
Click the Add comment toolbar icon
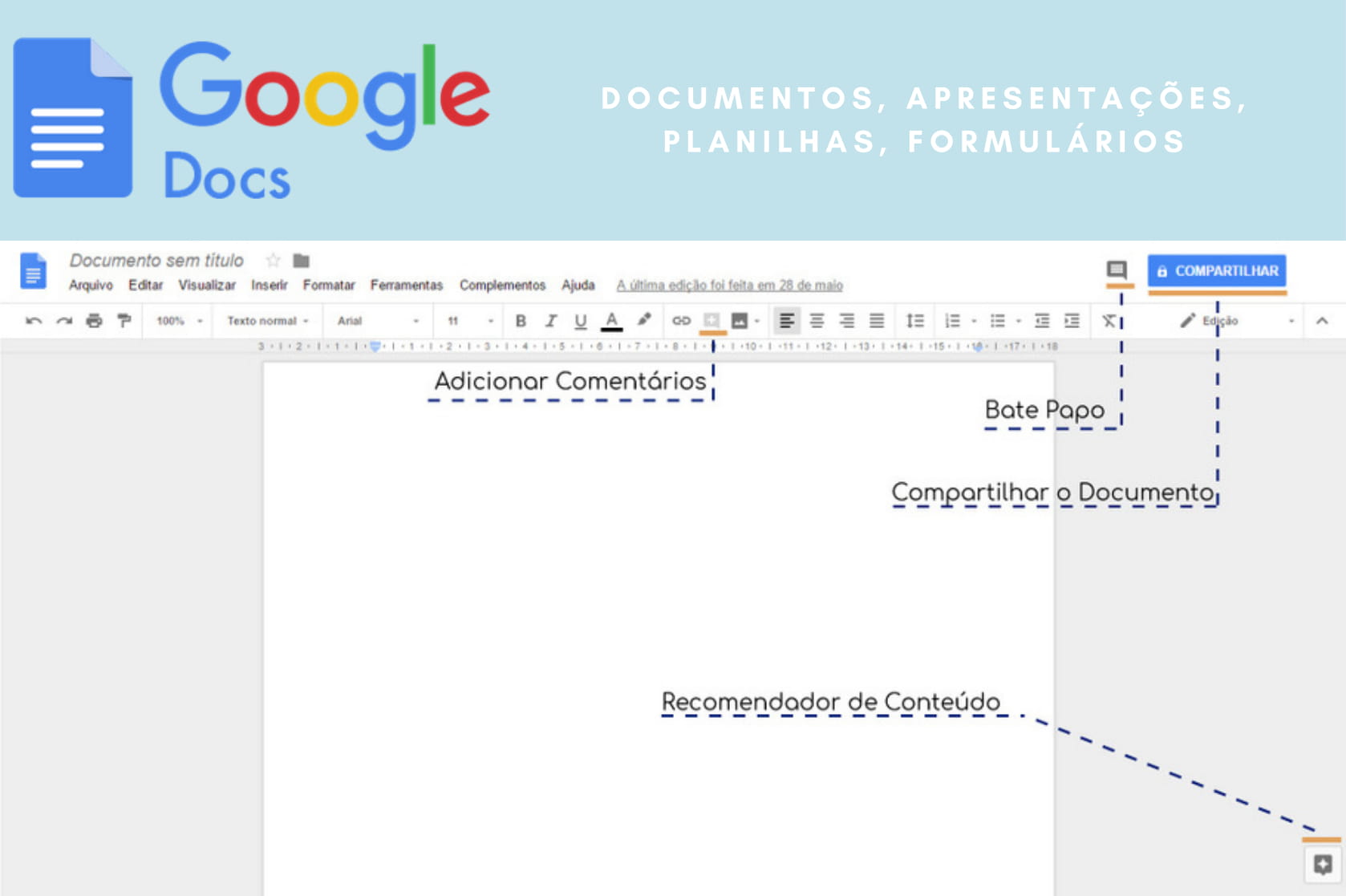coord(711,320)
